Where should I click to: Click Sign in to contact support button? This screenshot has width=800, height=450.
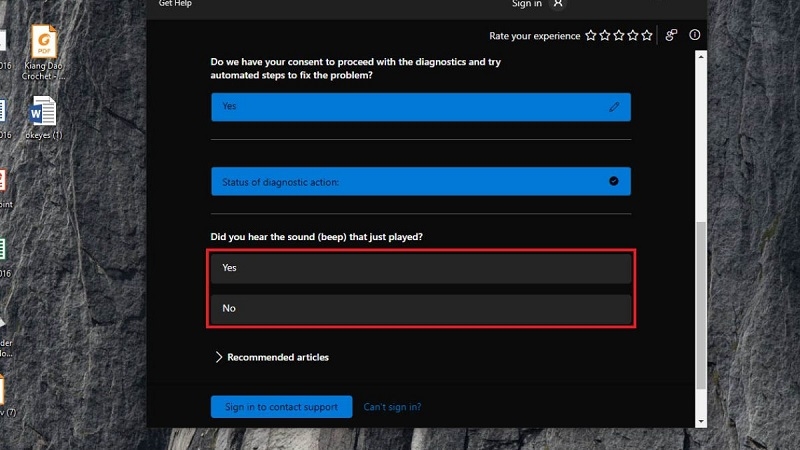pos(281,407)
